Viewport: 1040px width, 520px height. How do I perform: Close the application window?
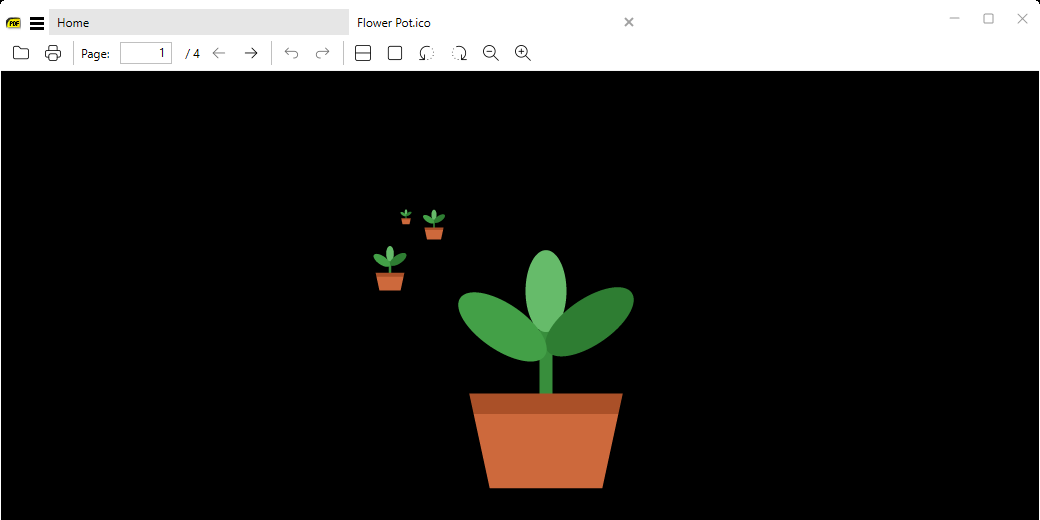click(x=1022, y=19)
